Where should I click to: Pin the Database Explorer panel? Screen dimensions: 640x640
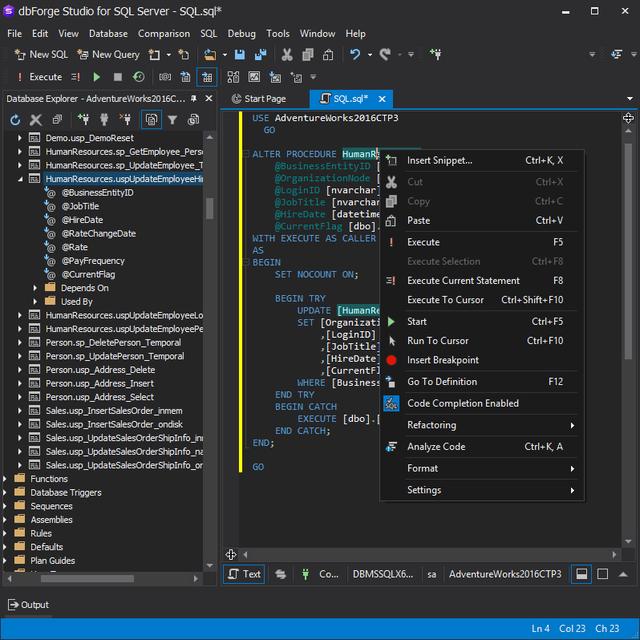tap(194, 99)
